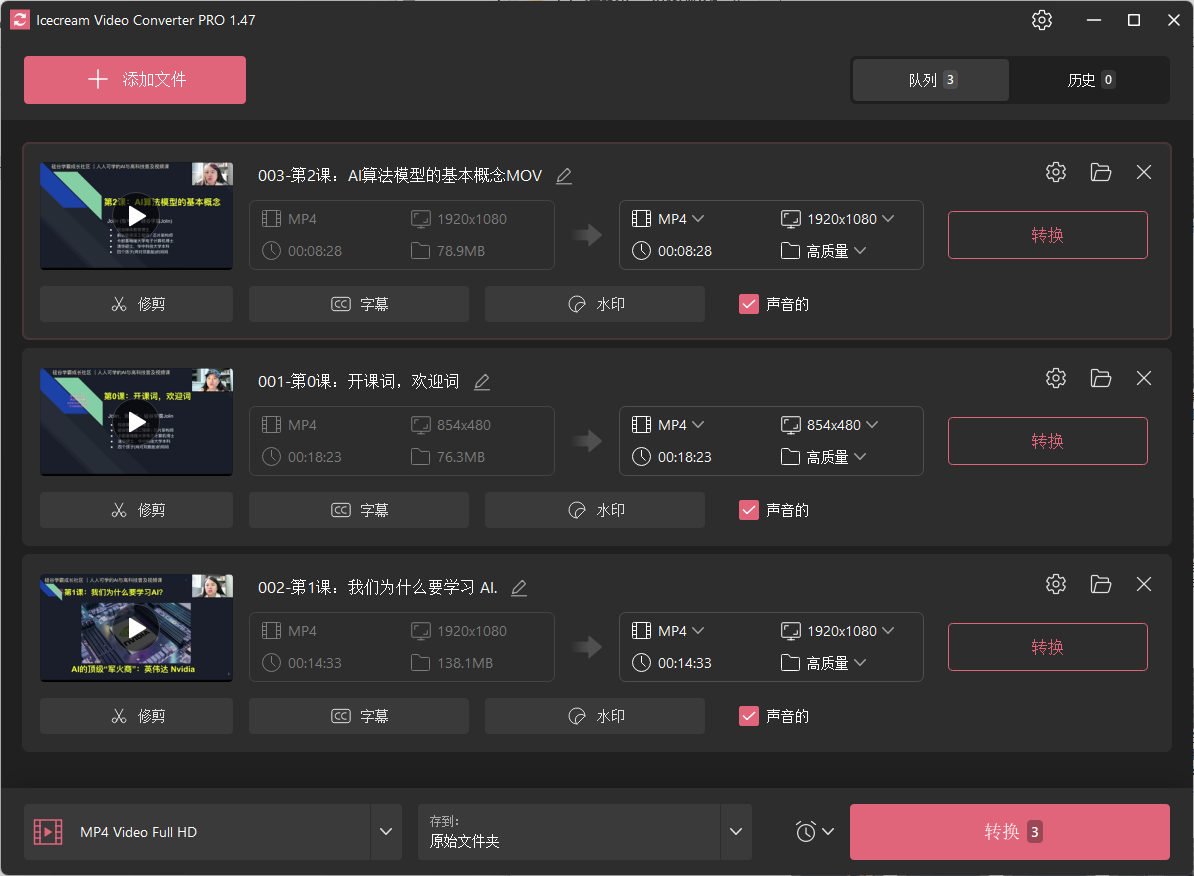This screenshot has height=876, width=1194.
Task: Click the scissors 修剪 button for 001-第0课
Action: coord(136,510)
